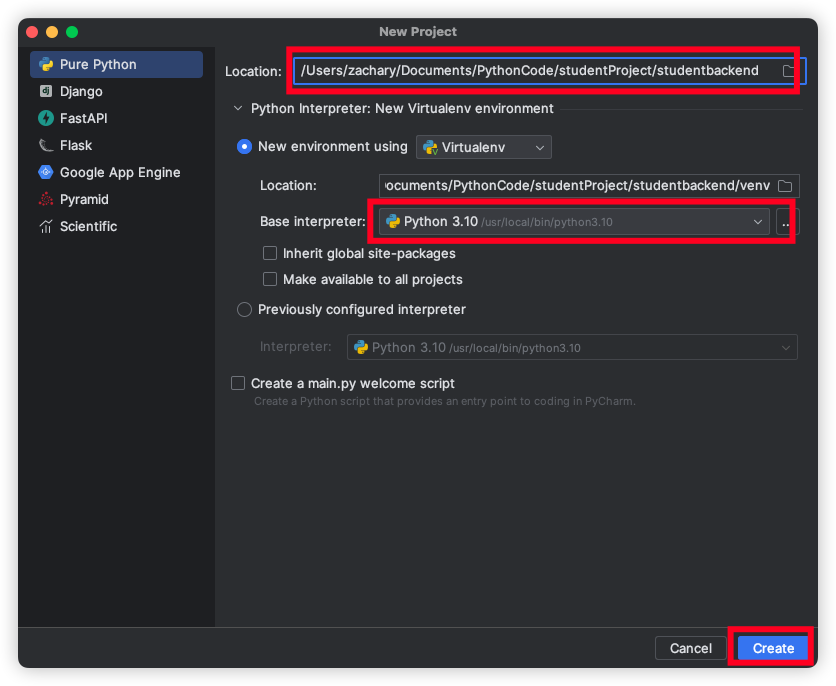The image size is (836, 686).
Task: Select the Django project type
Action: [116, 91]
